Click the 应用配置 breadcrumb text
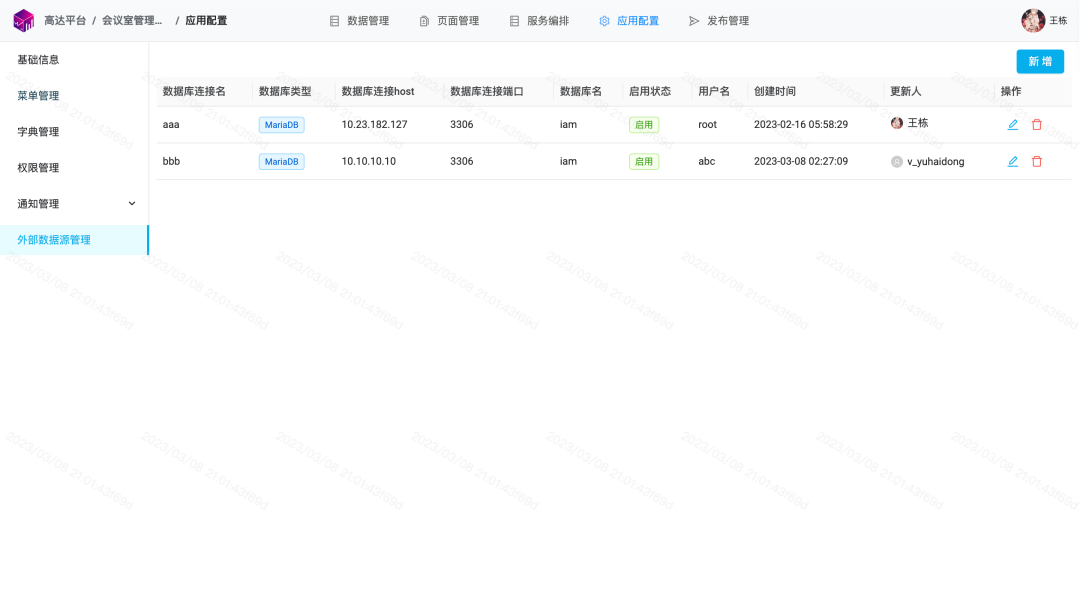Image resolution: width=1080 pixels, height=591 pixels. (x=206, y=21)
